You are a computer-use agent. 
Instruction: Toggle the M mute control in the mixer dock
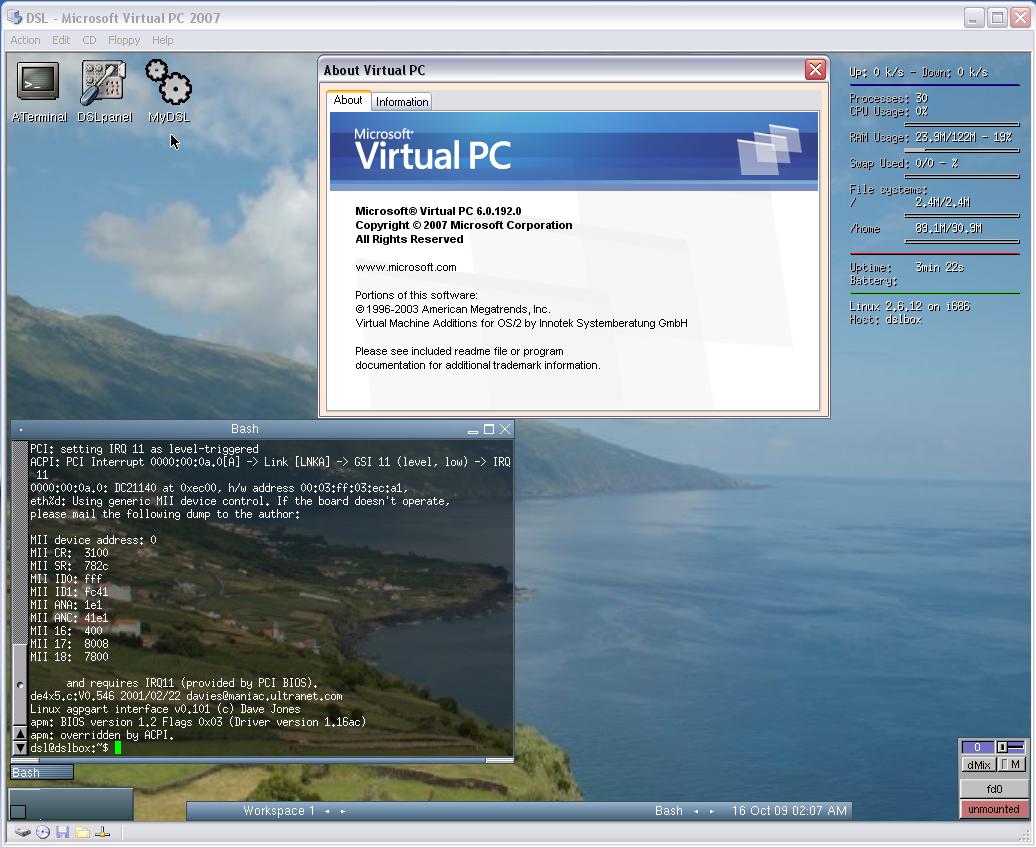tap(1011, 764)
